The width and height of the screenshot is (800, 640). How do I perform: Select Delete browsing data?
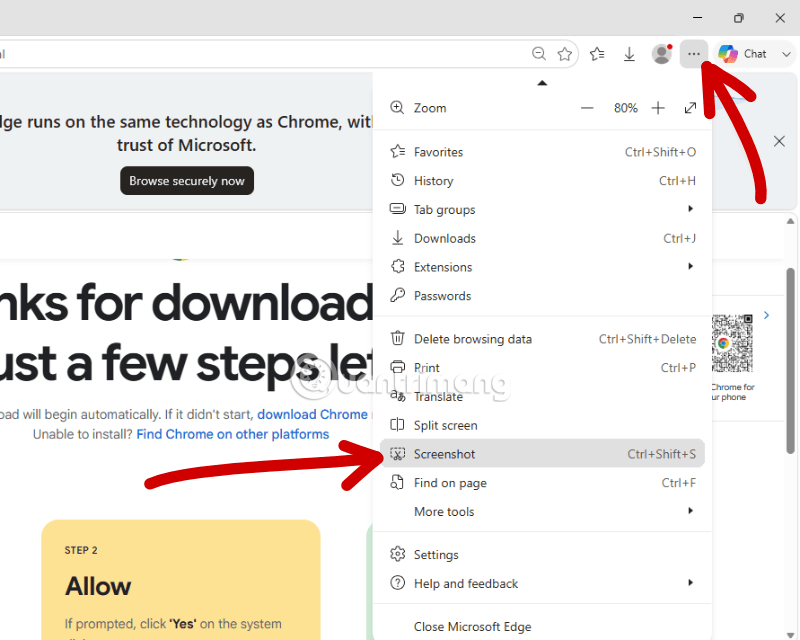[542, 339]
